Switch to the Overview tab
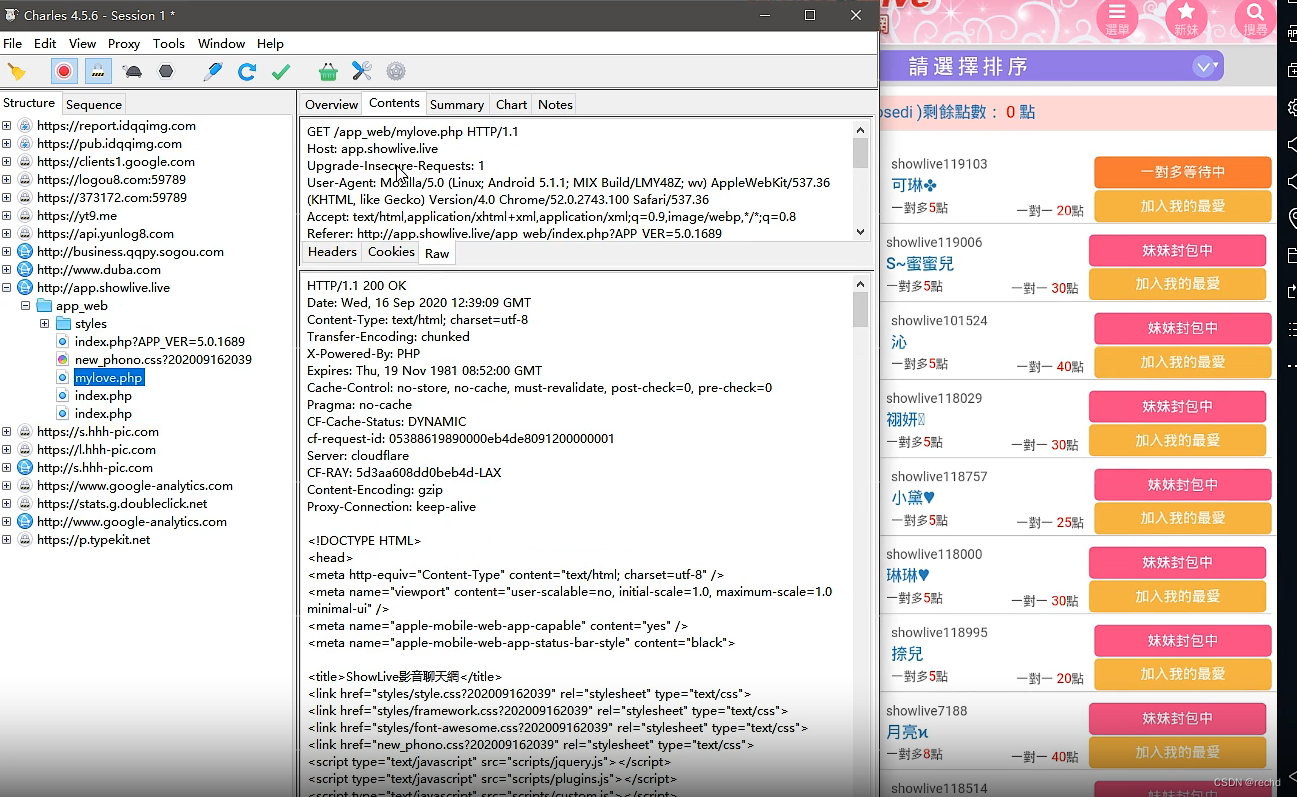Screen dimensions: 1297x797 click(x=331, y=104)
